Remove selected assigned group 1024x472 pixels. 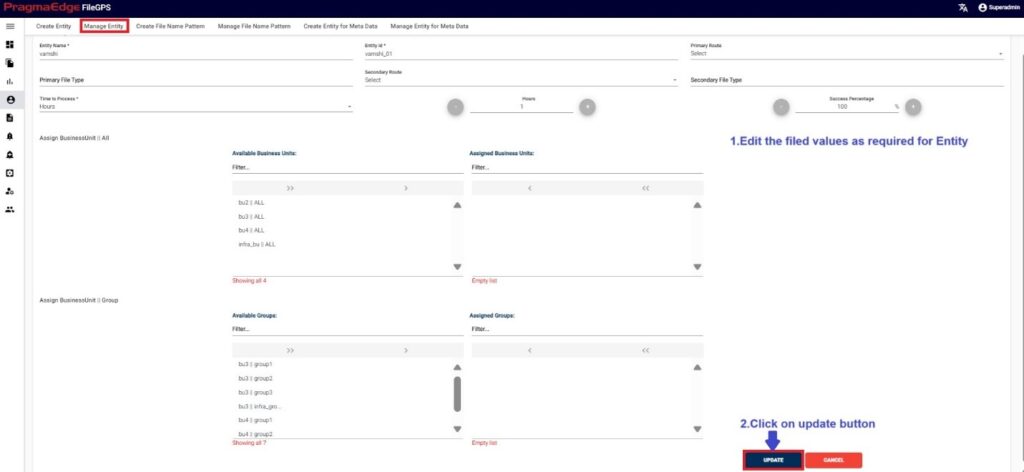pos(529,351)
